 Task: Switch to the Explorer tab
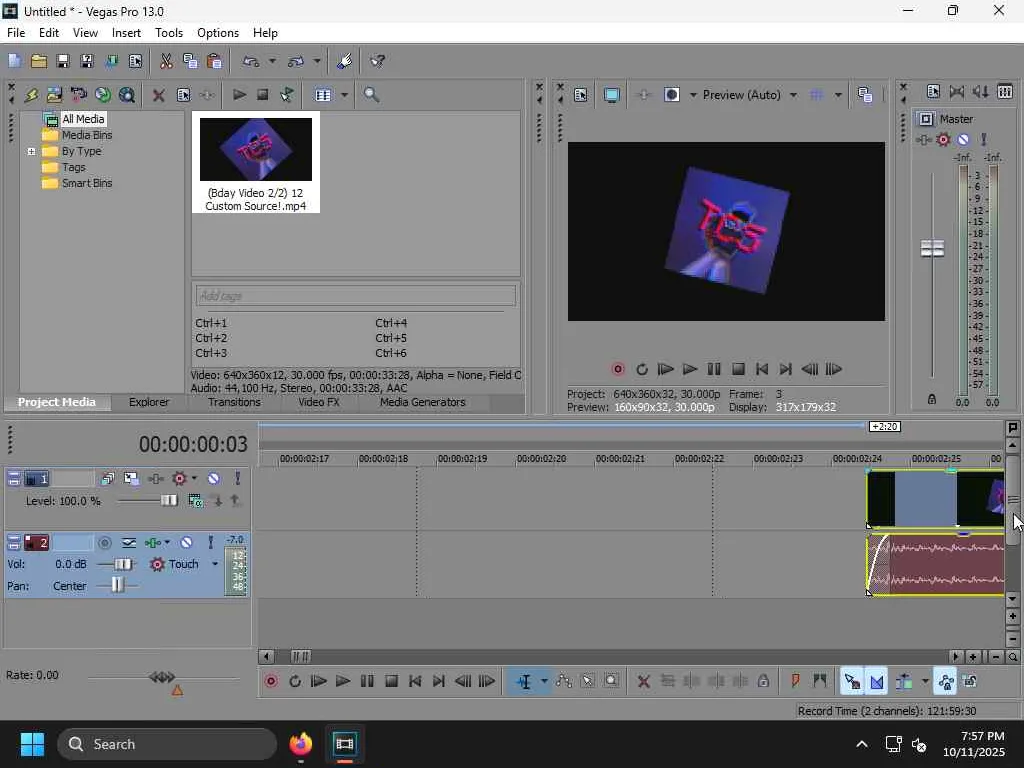[148, 402]
